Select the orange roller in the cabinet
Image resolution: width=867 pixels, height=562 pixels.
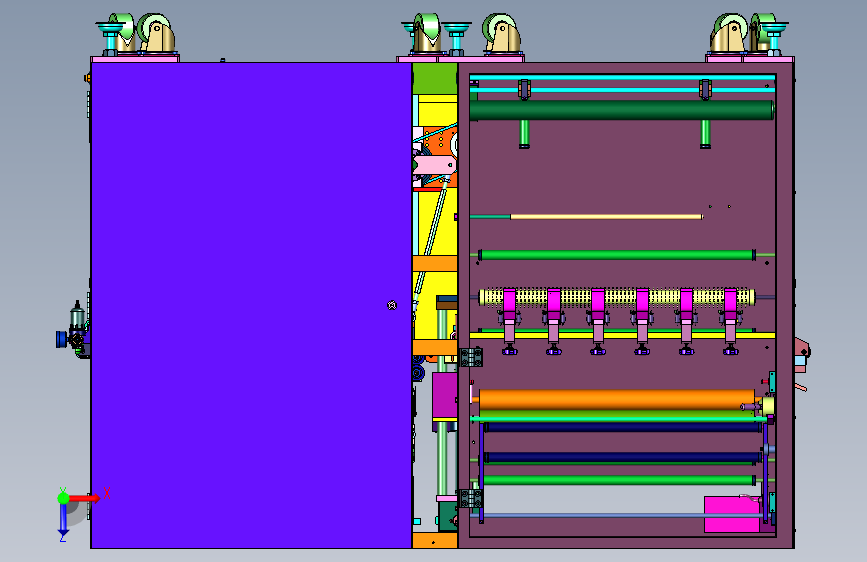(x=617, y=399)
